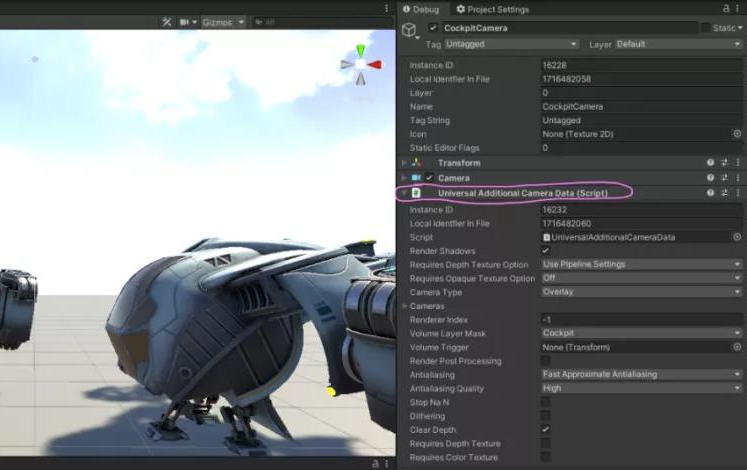Viewport: 747px width, 470px height.
Task: Toggle the CockpitCamera active checkbox
Action: coord(433,28)
